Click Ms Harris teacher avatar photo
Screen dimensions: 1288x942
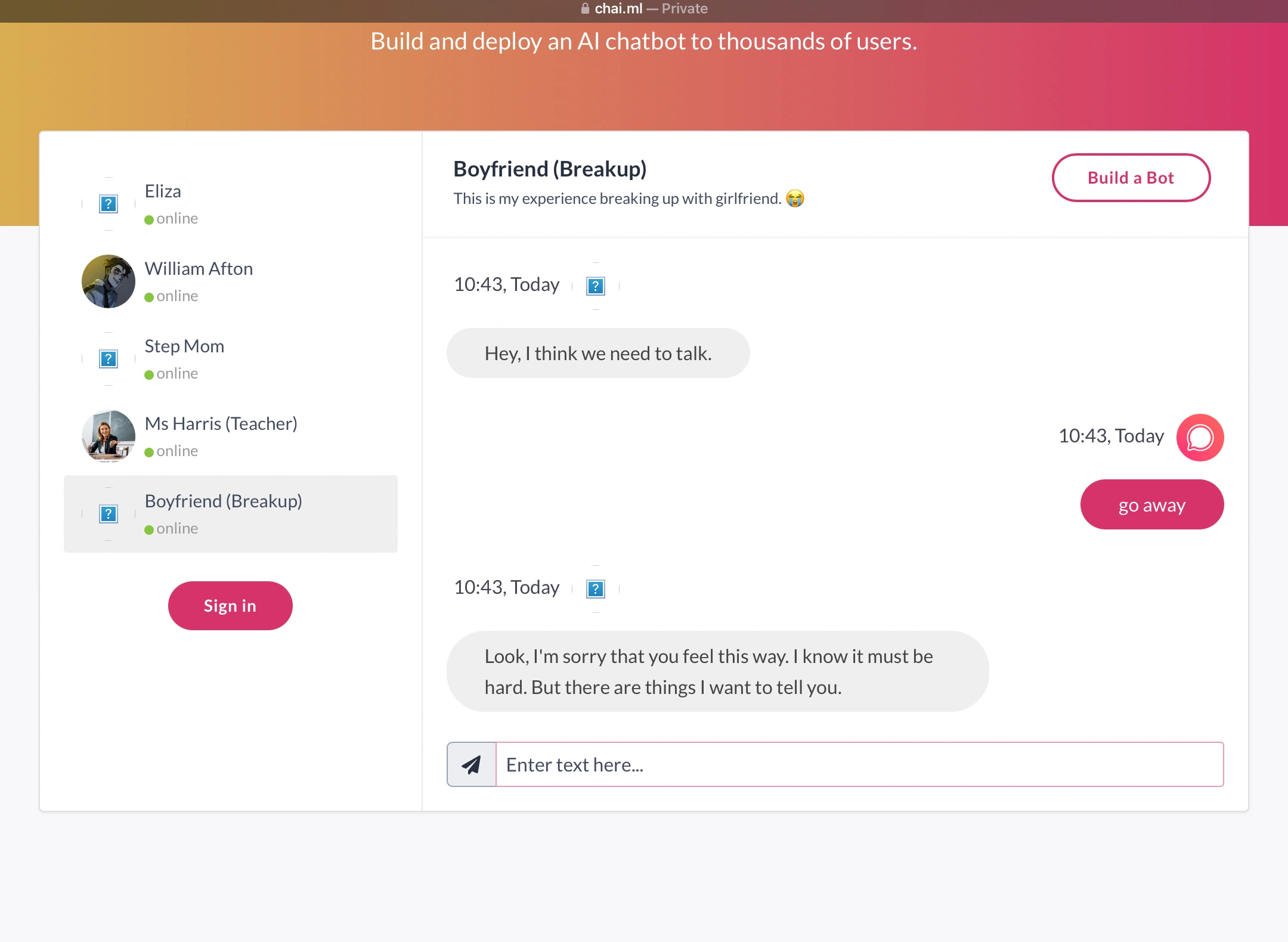[x=109, y=436]
